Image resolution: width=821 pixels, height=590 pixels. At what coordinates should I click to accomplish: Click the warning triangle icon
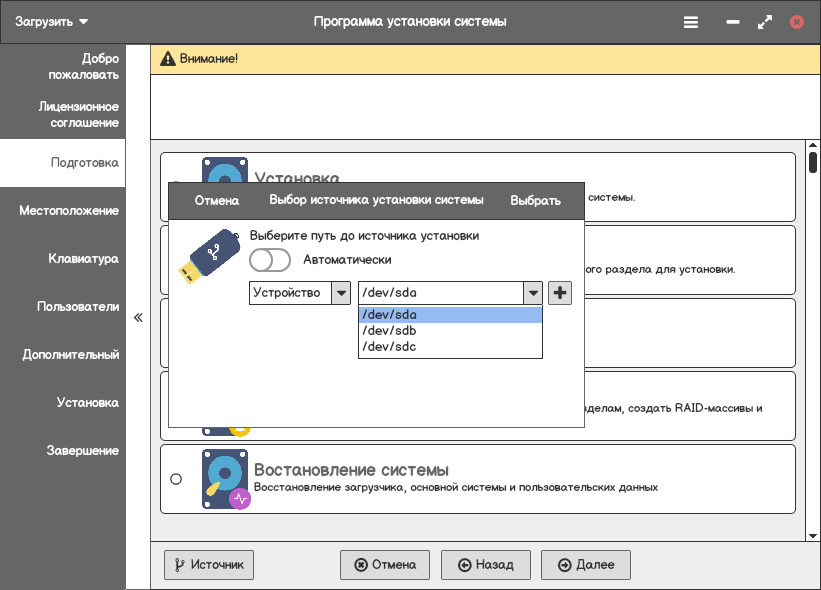pyautogui.click(x=167, y=59)
